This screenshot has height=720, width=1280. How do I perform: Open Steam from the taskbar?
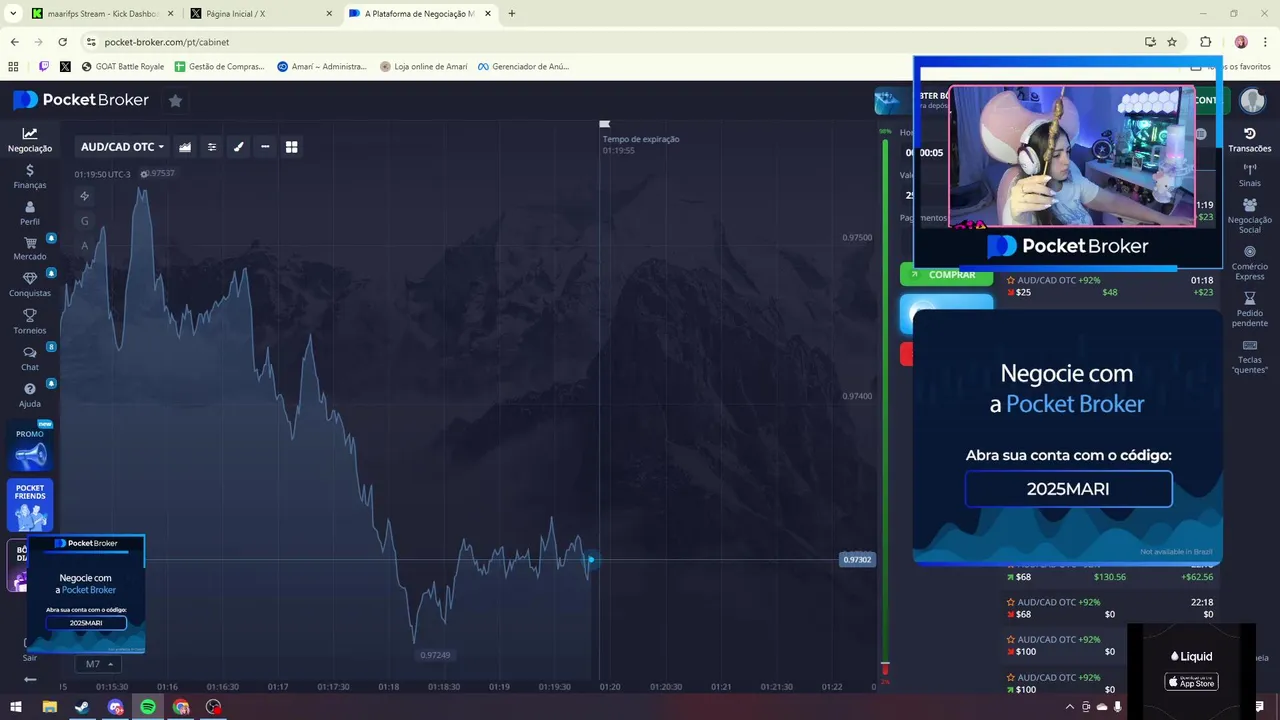tap(82, 707)
